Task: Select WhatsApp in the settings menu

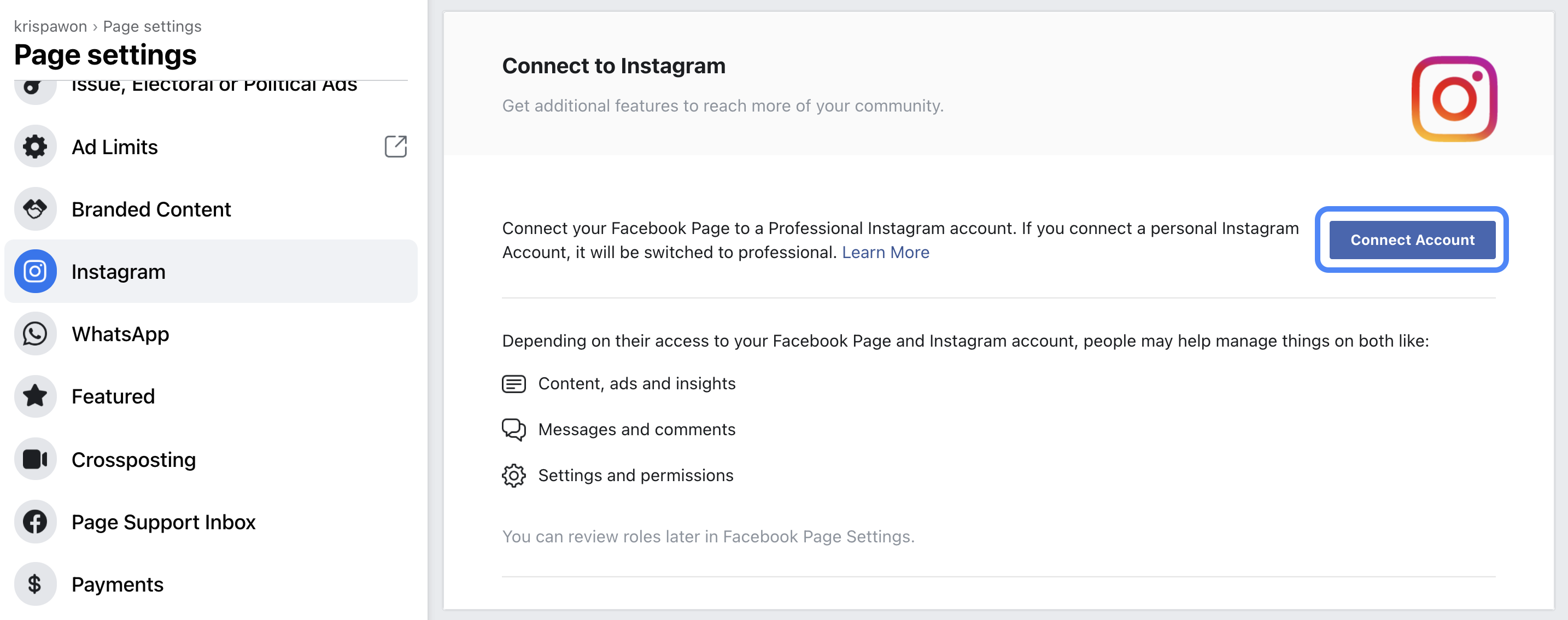Action: 120,334
